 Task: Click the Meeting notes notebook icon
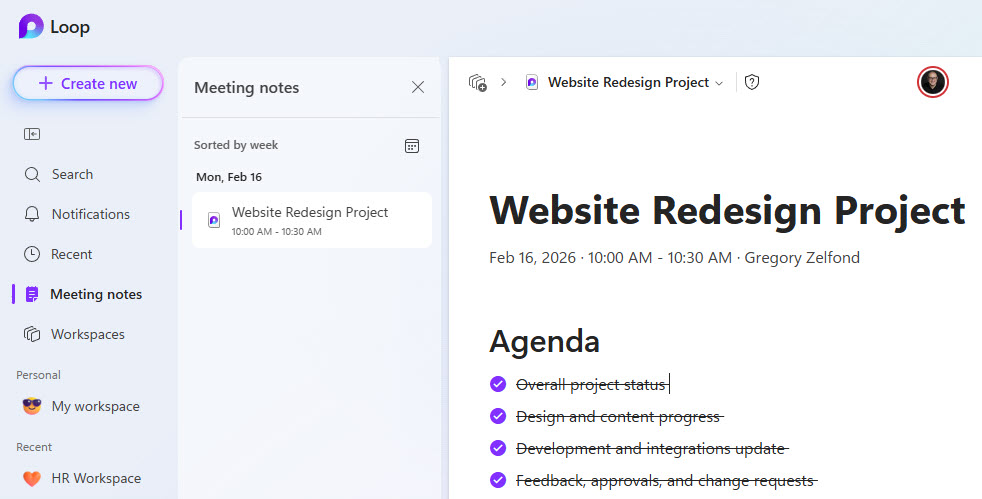(32, 294)
